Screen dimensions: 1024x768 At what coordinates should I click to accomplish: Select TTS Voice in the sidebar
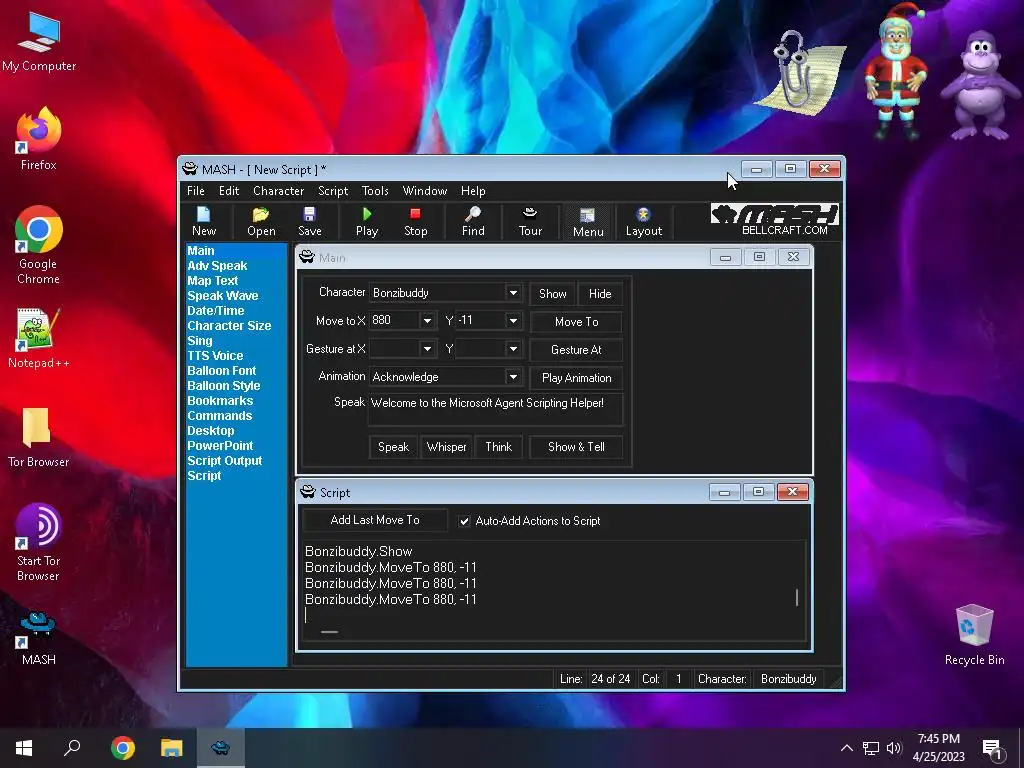[x=215, y=356]
